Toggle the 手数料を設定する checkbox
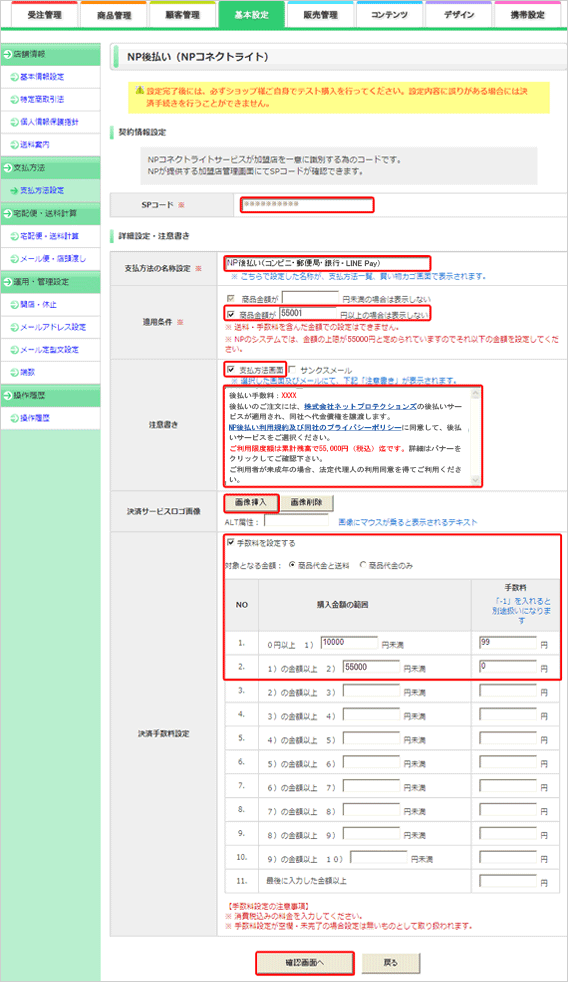This screenshot has width=568, height=982. pos(230,542)
